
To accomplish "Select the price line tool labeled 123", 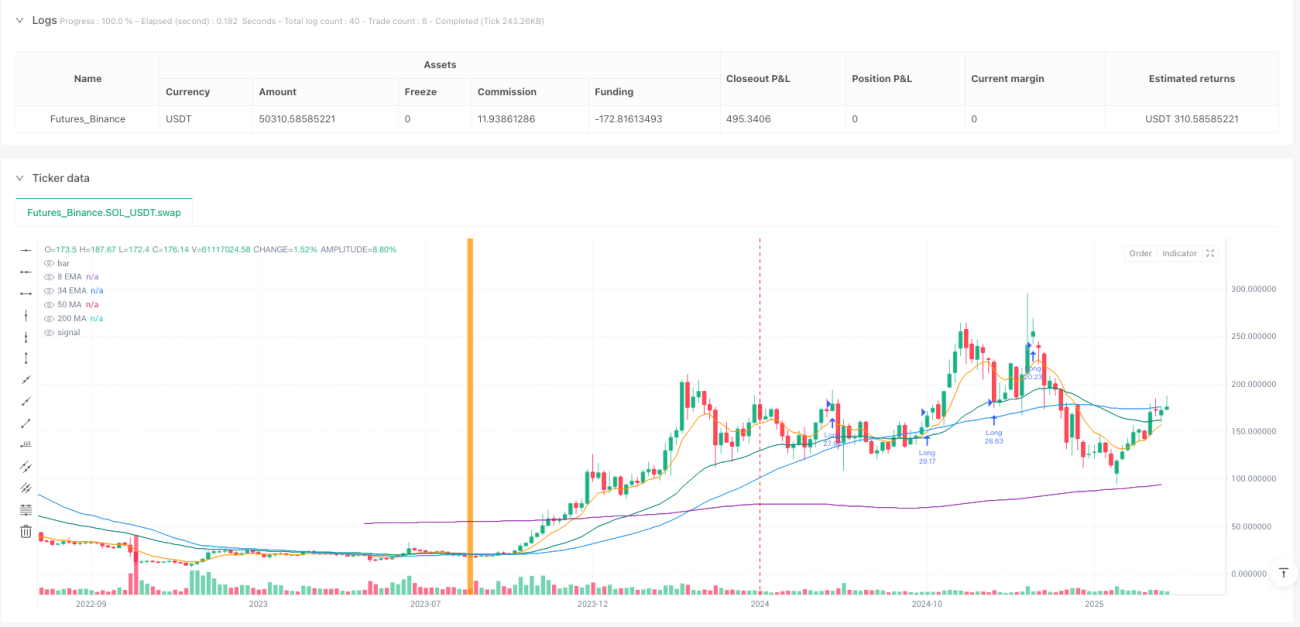I will click(26, 444).
